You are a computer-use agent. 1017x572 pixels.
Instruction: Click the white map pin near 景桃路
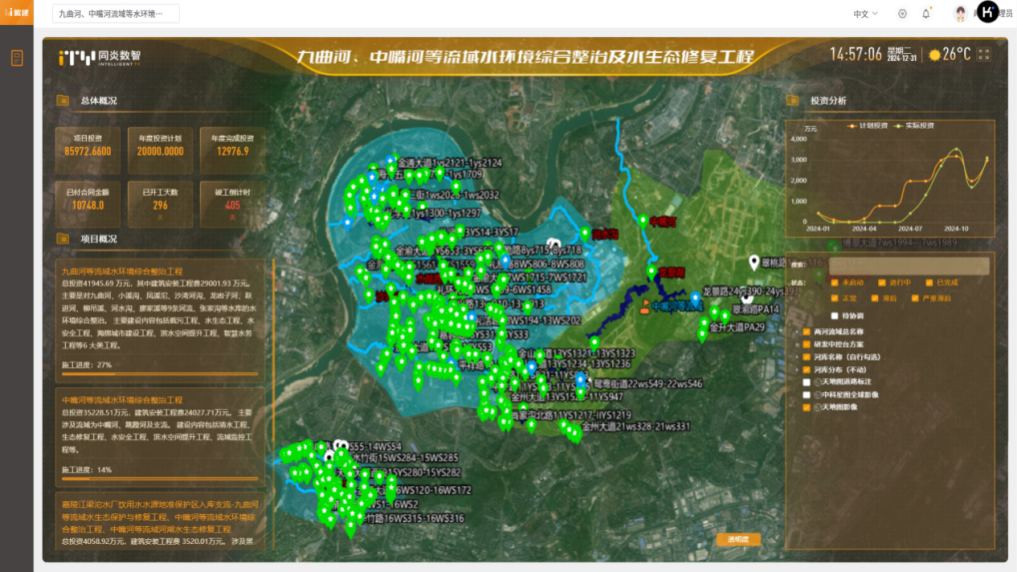(754, 263)
